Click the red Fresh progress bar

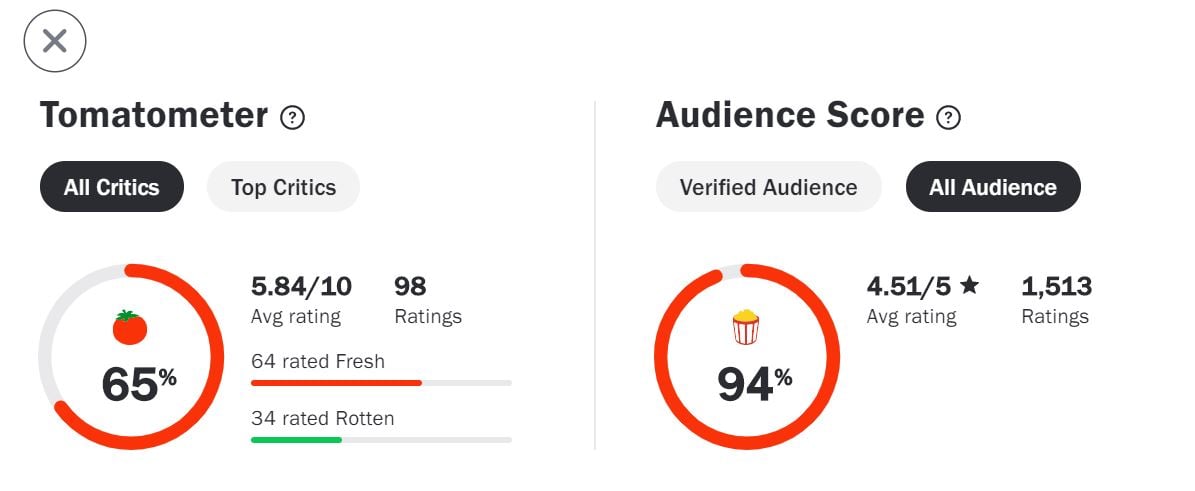point(336,383)
